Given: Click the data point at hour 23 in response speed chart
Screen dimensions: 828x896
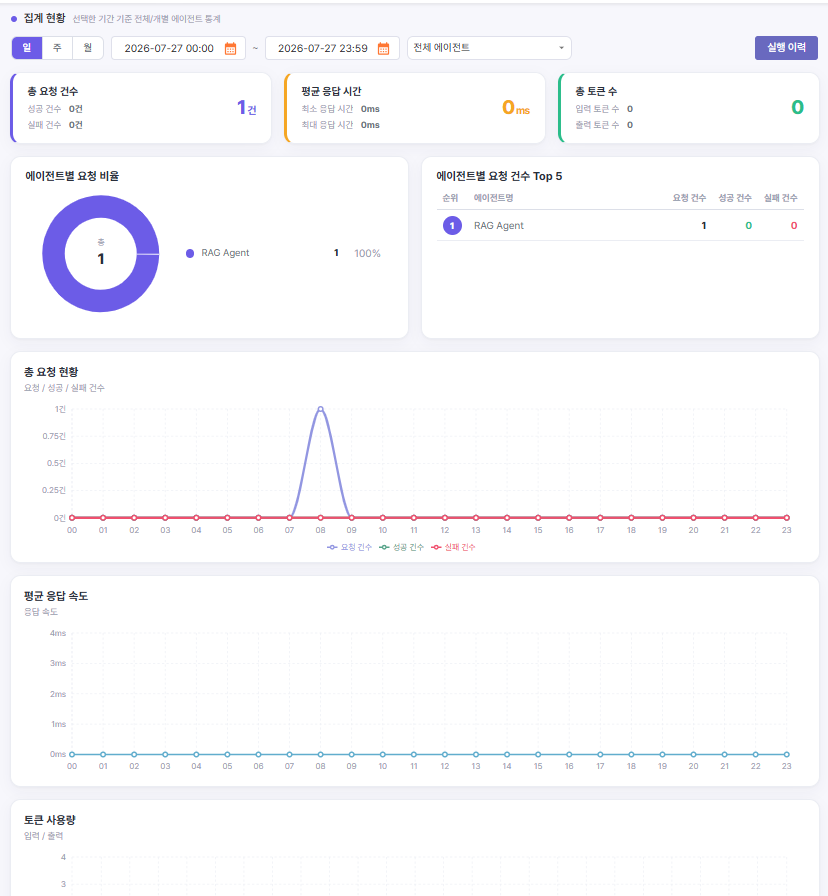Looking at the screenshot, I should coord(786,754).
